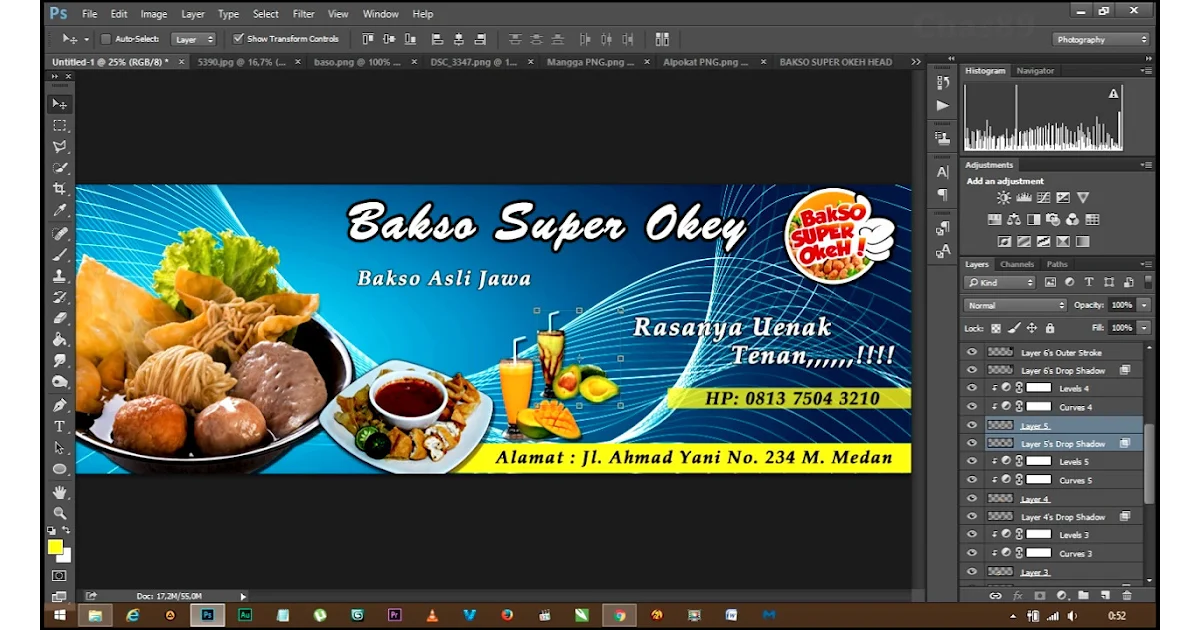Open the Character panel icon in the dock

942,172
